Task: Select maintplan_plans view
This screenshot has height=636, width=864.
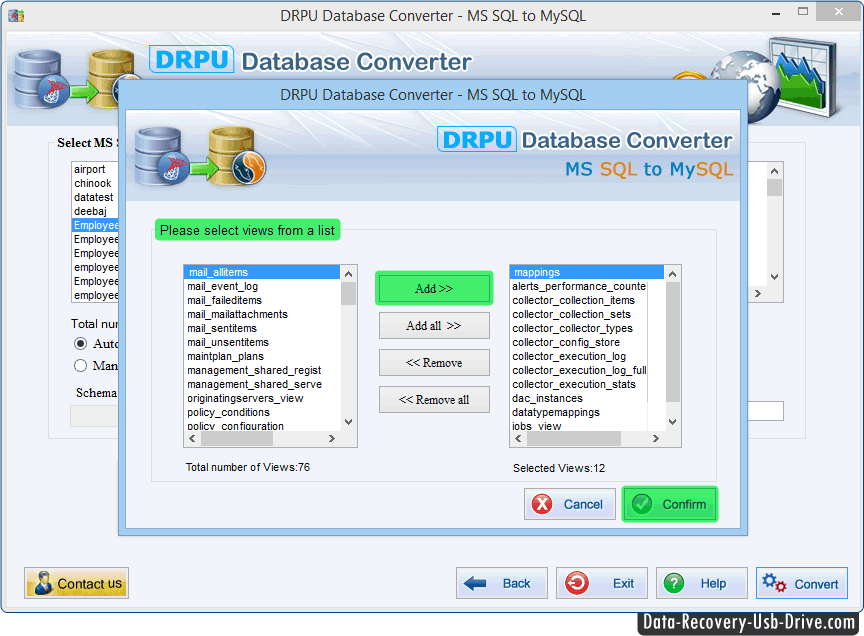Action: pos(262,357)
